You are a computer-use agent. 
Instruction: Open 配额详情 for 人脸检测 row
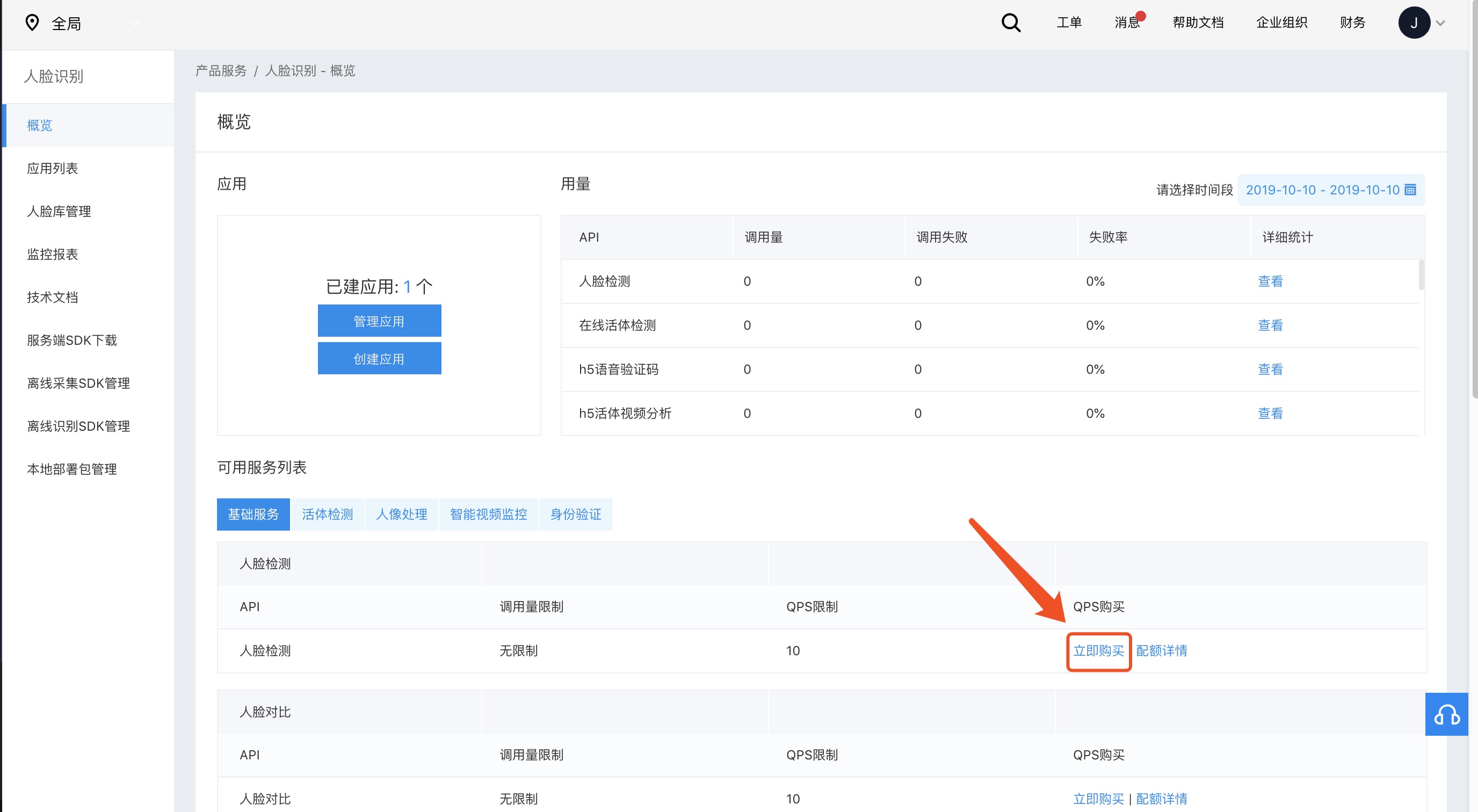tap(1161, 651)
